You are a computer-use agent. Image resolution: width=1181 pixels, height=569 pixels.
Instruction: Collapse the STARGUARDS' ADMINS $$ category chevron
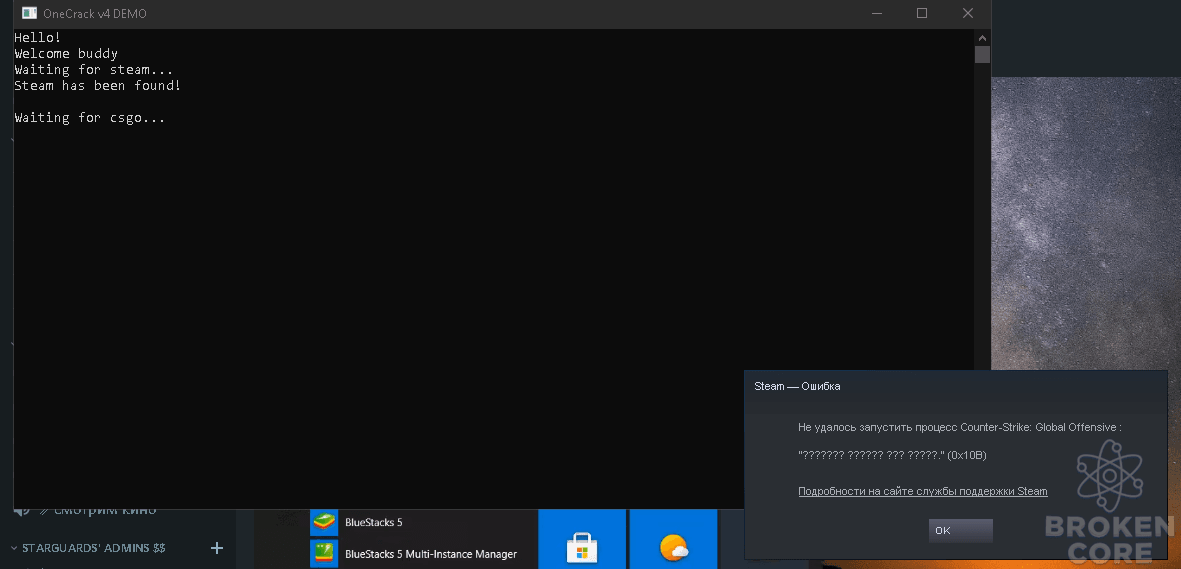[14, 548]
